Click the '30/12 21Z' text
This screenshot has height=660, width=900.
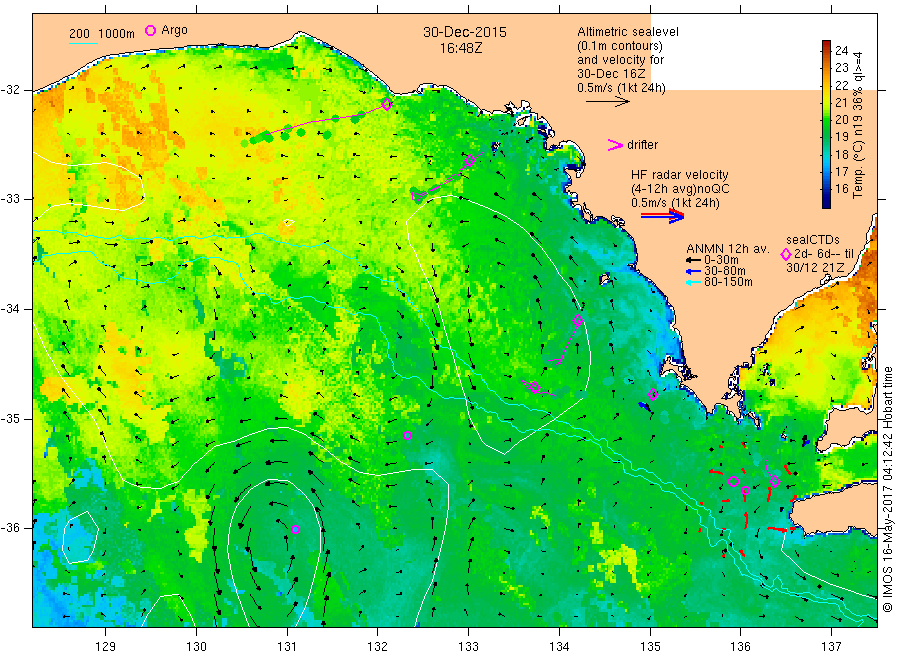pyautogui.click(x=815, y=267)
